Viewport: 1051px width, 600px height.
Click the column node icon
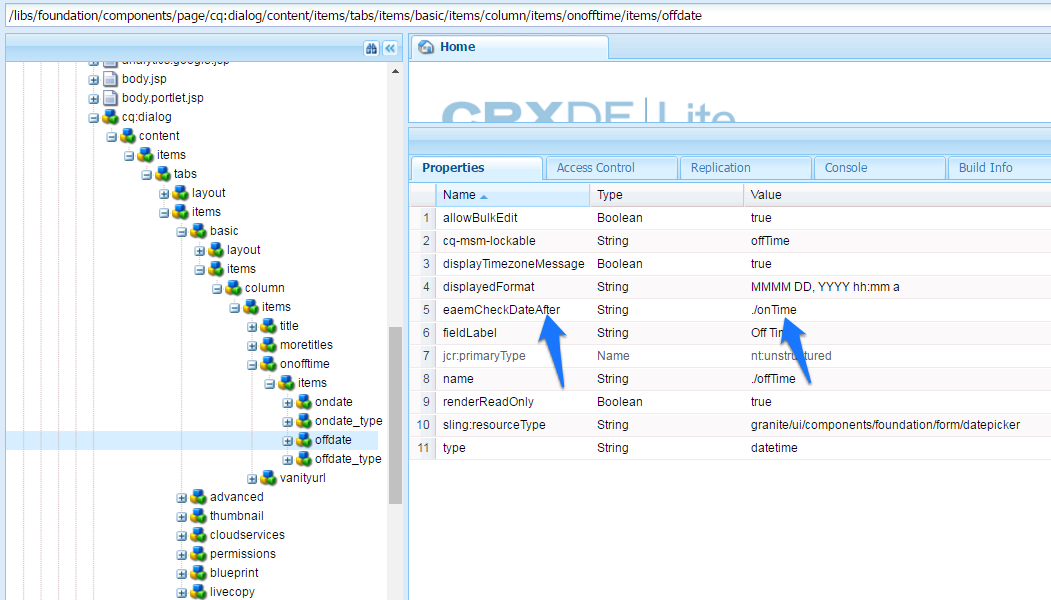coord(233,288)
